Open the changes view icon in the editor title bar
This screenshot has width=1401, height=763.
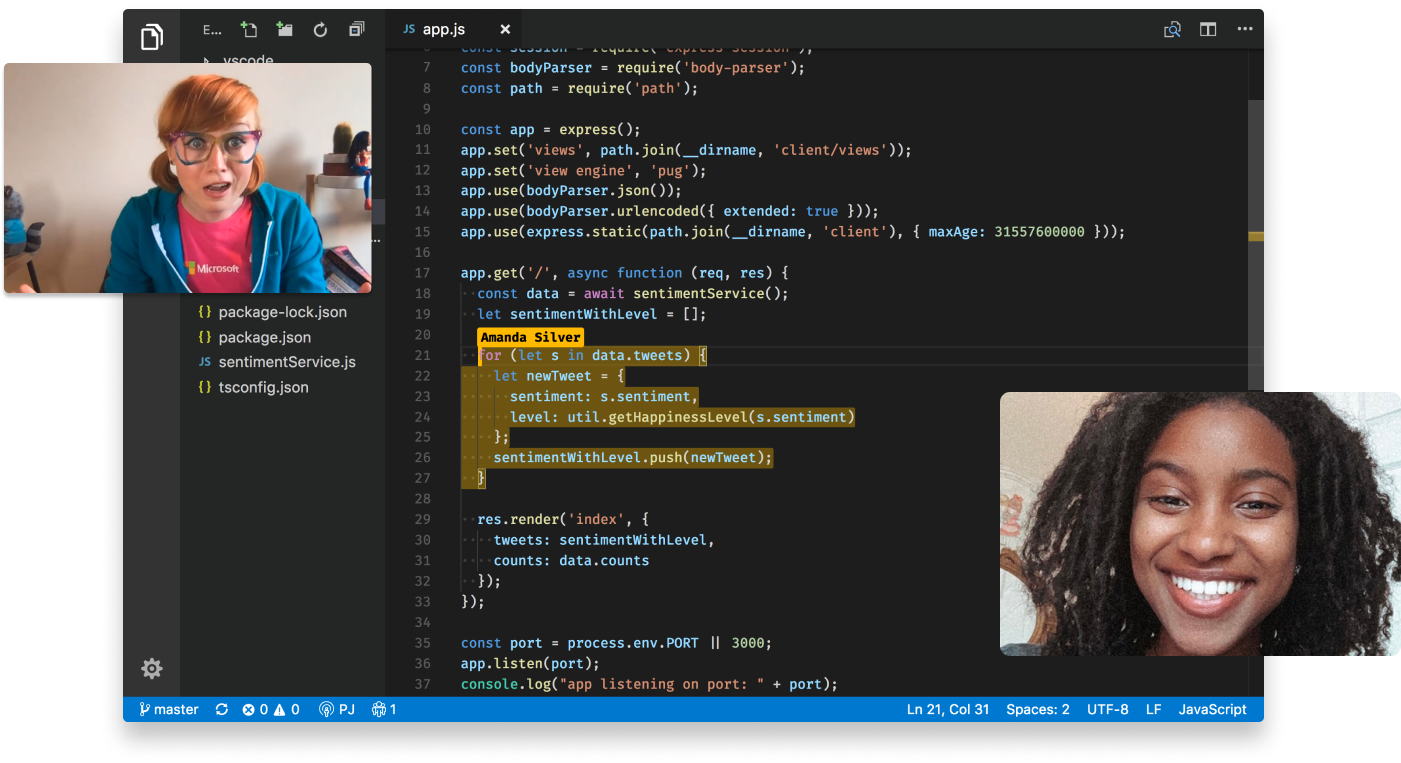point(1172,30)
